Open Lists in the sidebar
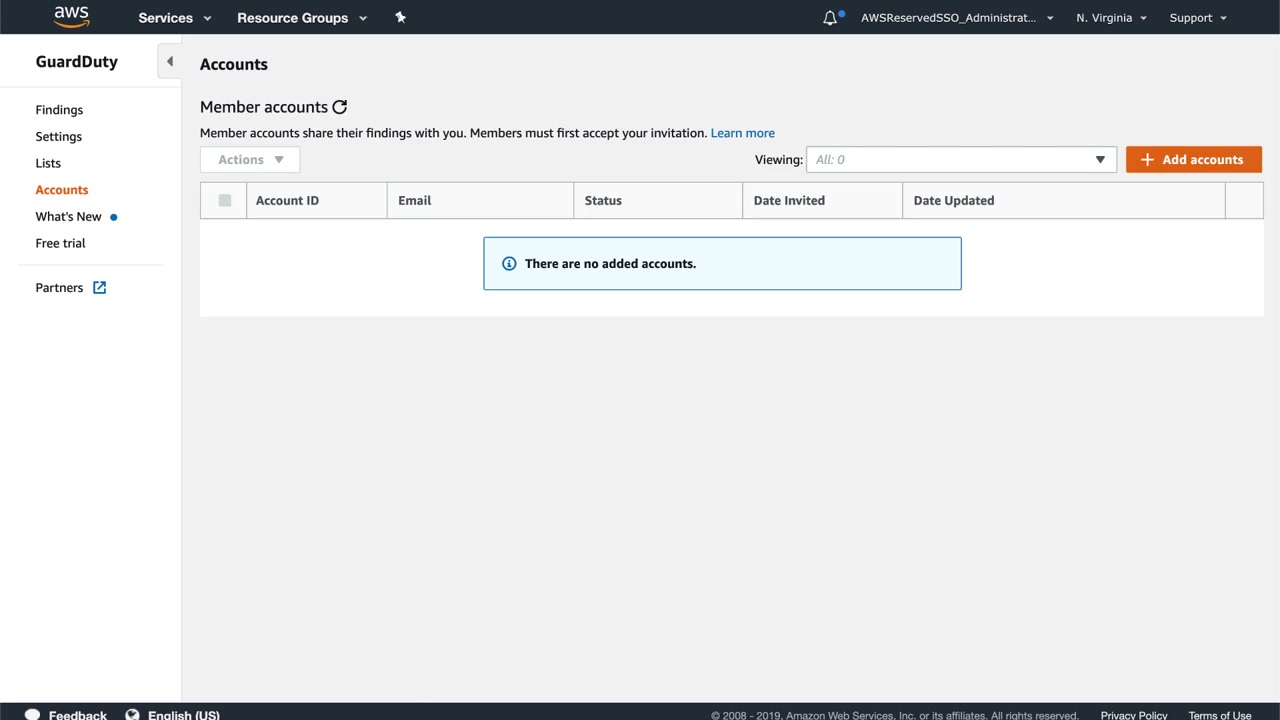The width and height of the screenshot is (1280, 720). coord(48,163)
